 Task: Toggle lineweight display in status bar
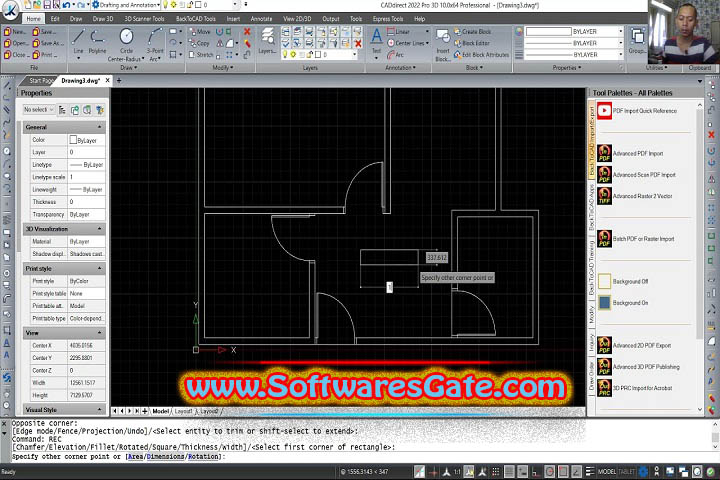[590, 472]
